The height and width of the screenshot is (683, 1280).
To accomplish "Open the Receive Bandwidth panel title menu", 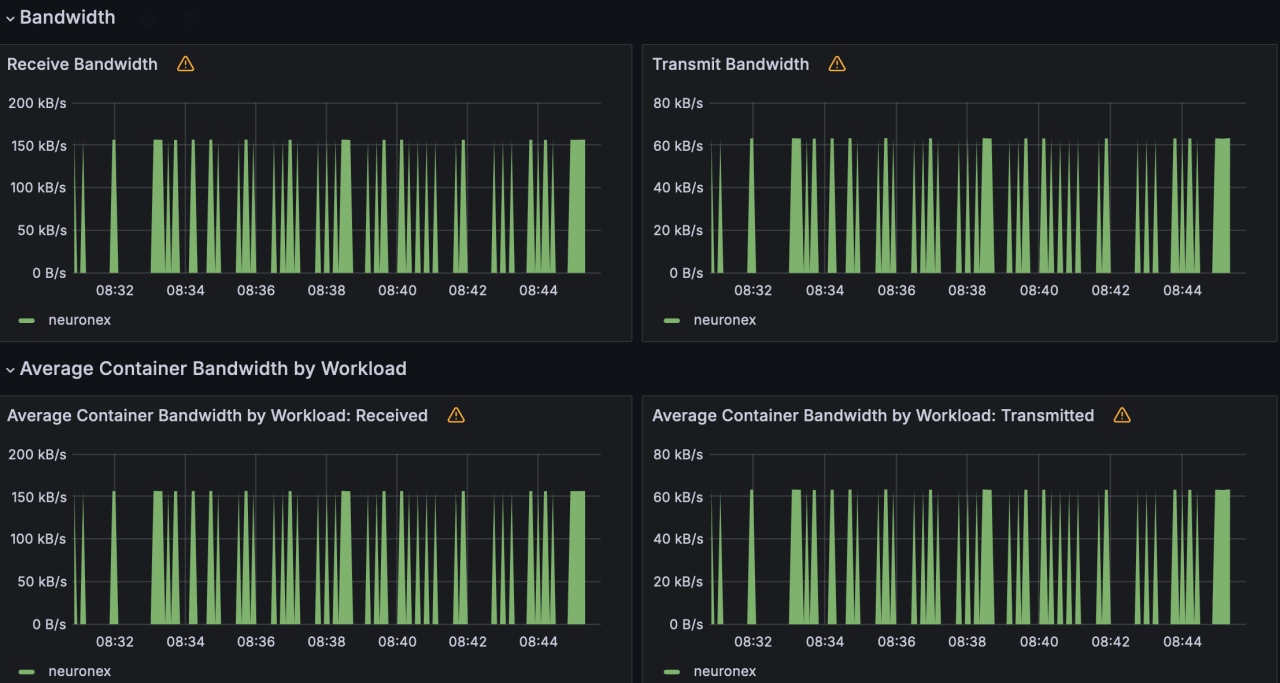I will click(x=82, y=64).
